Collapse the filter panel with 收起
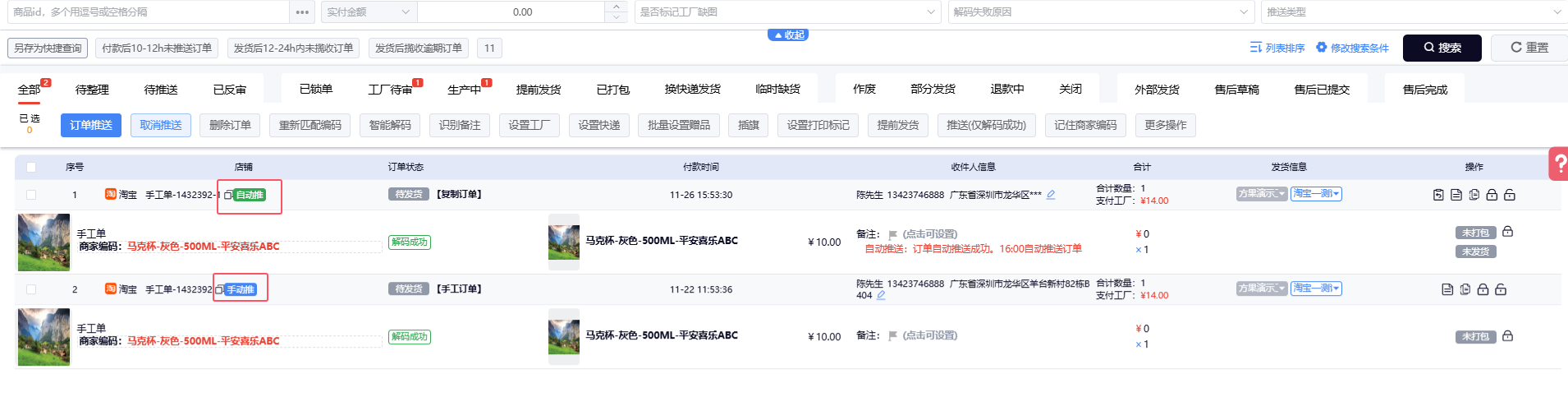1568x420 pixels. pos(788,35)
